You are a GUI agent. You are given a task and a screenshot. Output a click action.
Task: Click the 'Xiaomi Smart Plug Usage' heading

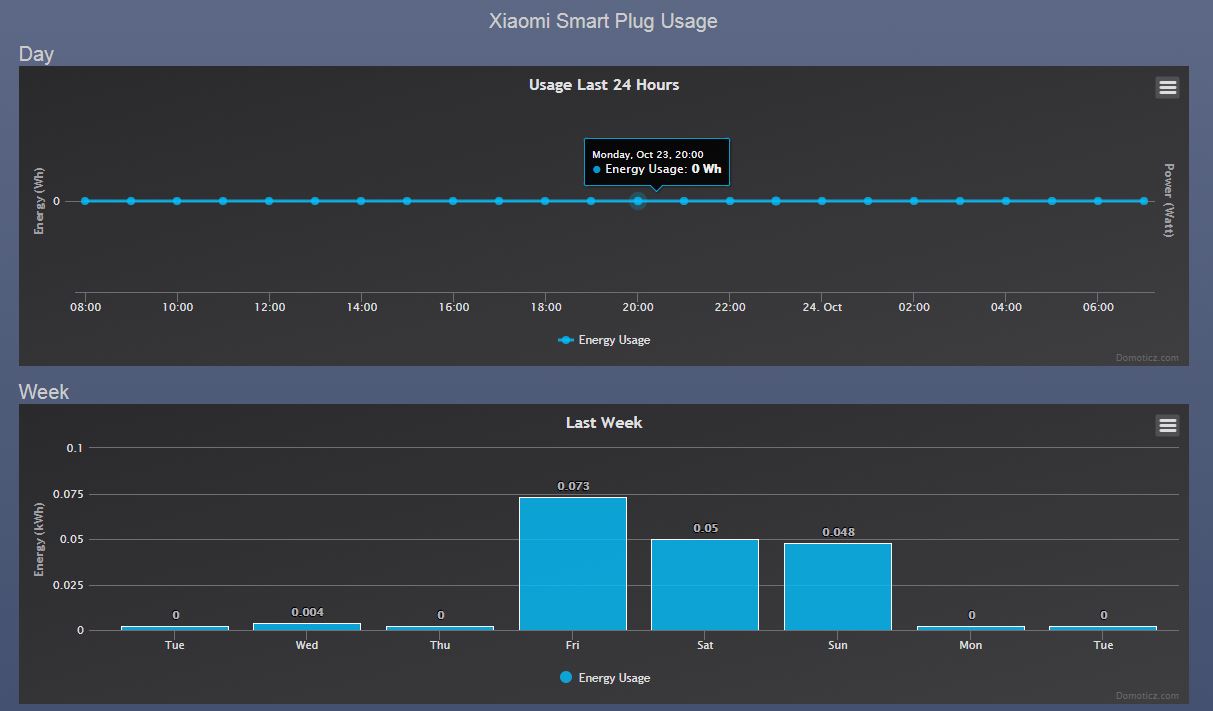coord(603,21)
